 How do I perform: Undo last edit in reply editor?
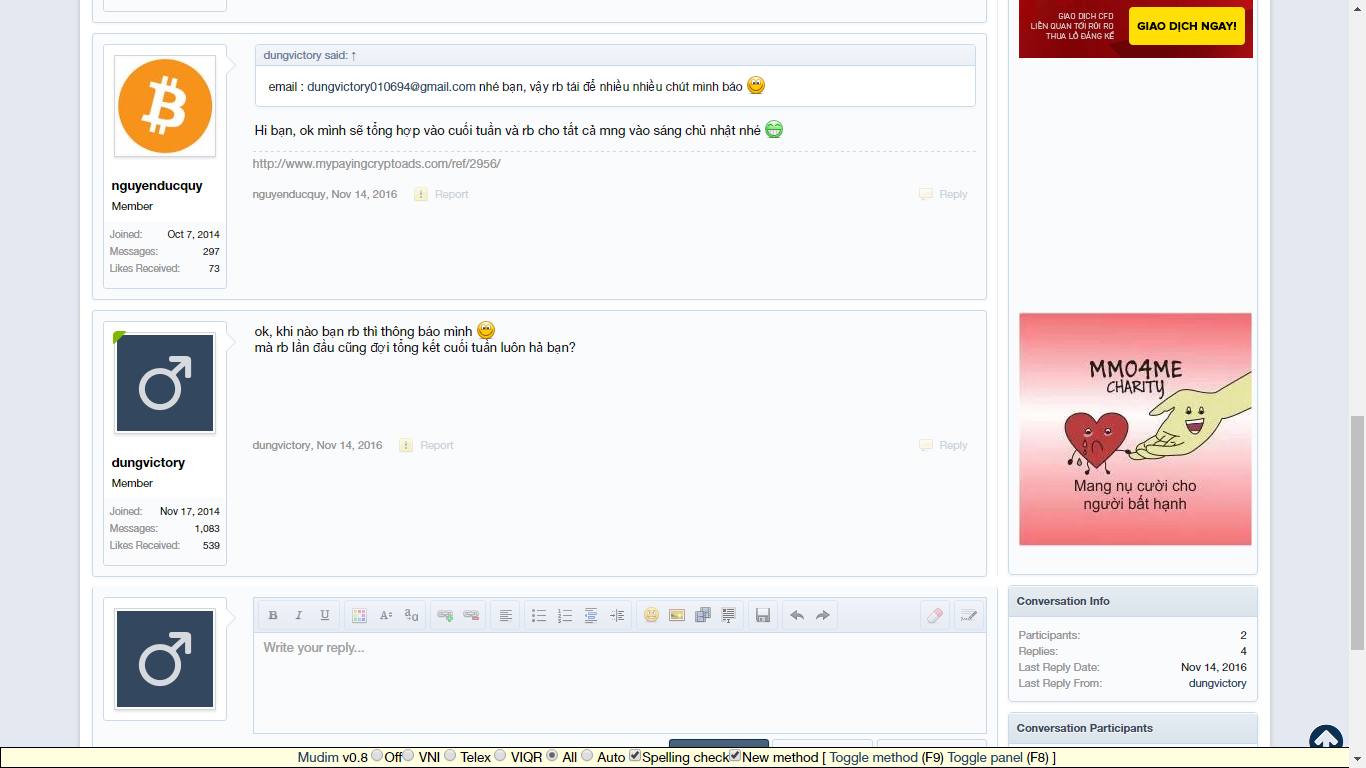[x=797, y=615]
